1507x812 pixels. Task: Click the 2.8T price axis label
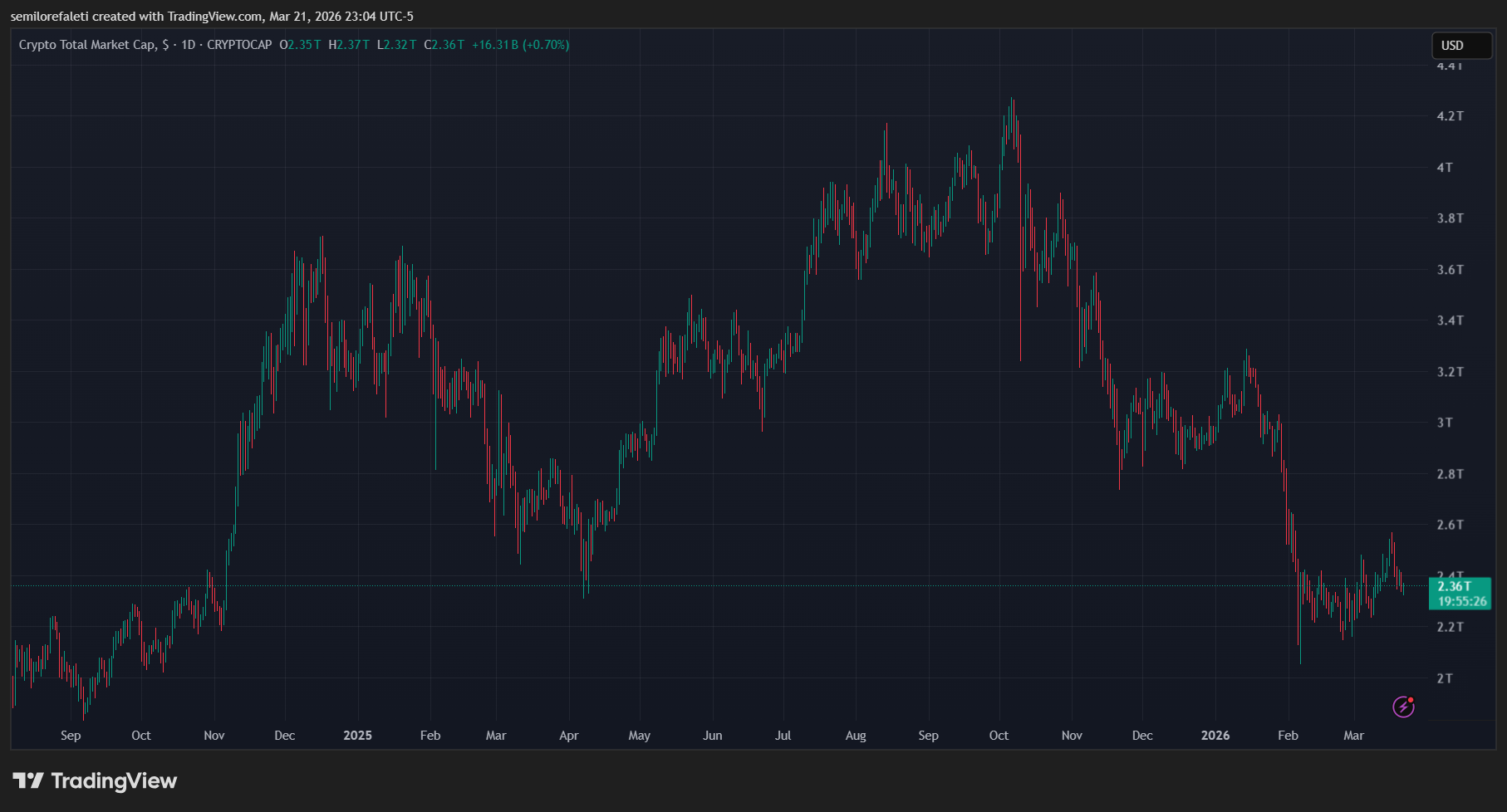[x=1451, y=474]
